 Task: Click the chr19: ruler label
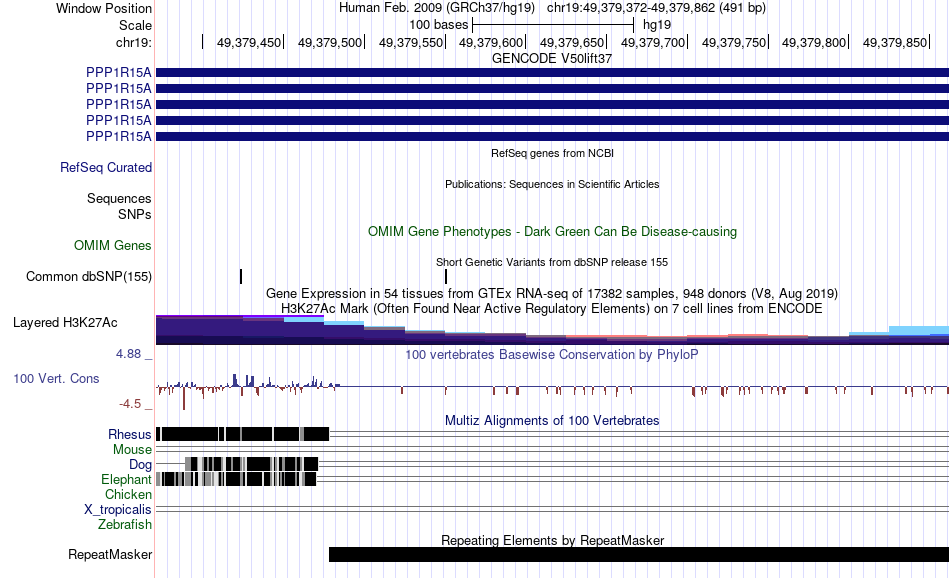pyautogui.click(x=133, y=42)
